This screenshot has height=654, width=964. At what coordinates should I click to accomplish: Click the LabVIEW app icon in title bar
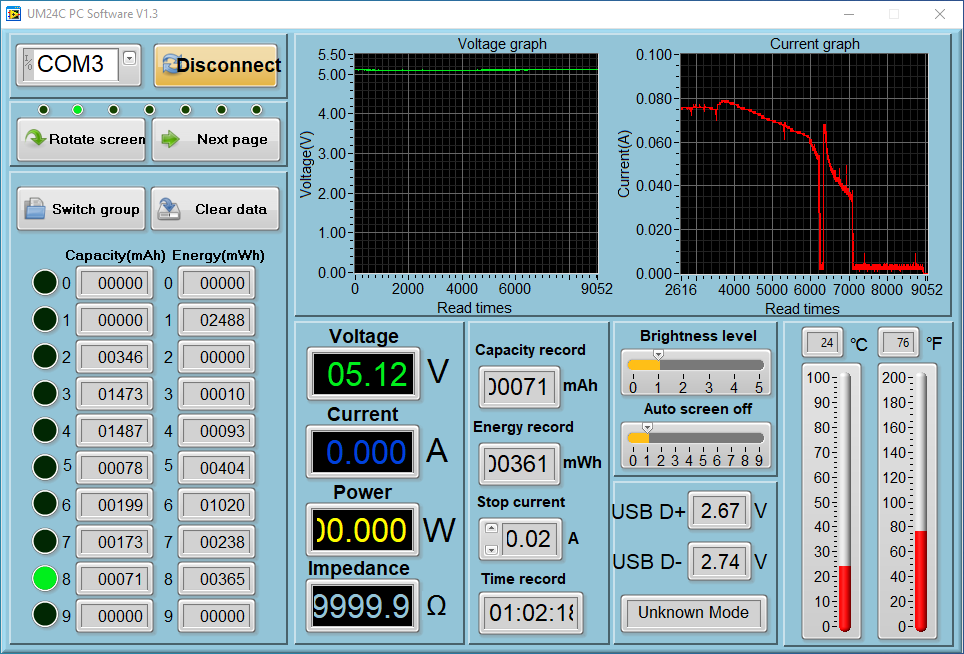tap(13, 14)
